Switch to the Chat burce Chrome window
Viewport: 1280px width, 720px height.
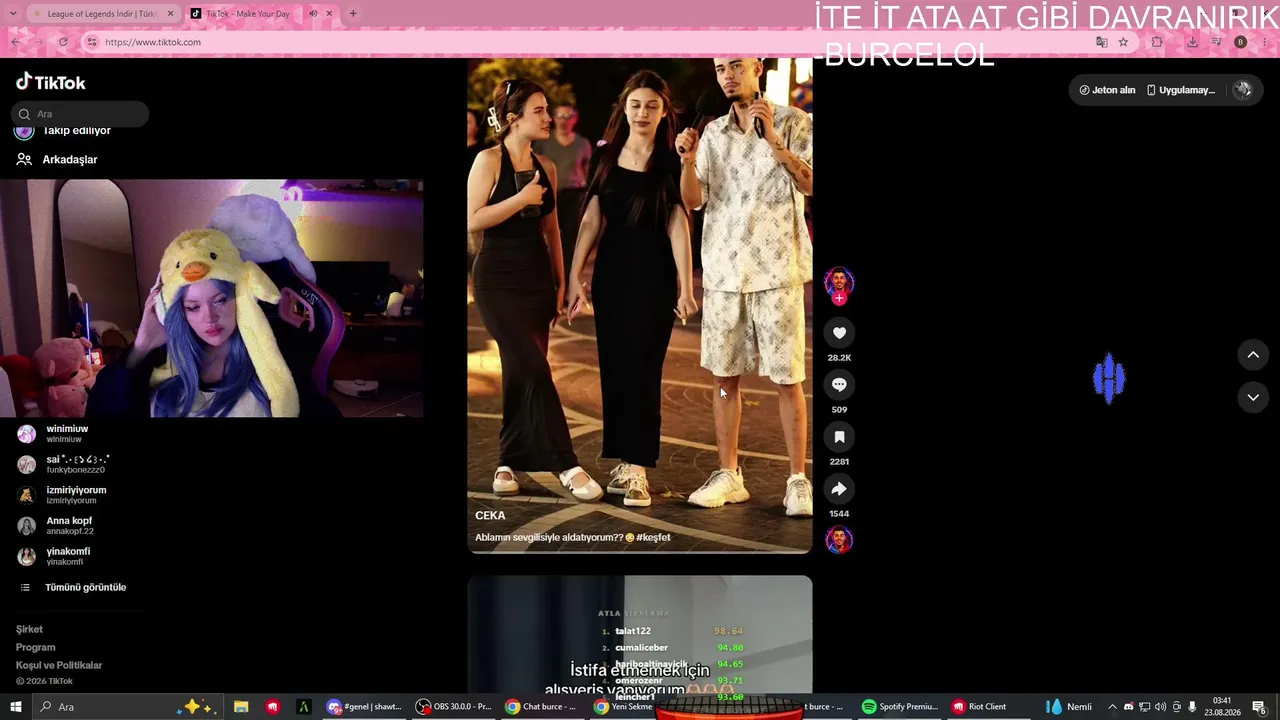pyautogui.click(x=541, y=707)
